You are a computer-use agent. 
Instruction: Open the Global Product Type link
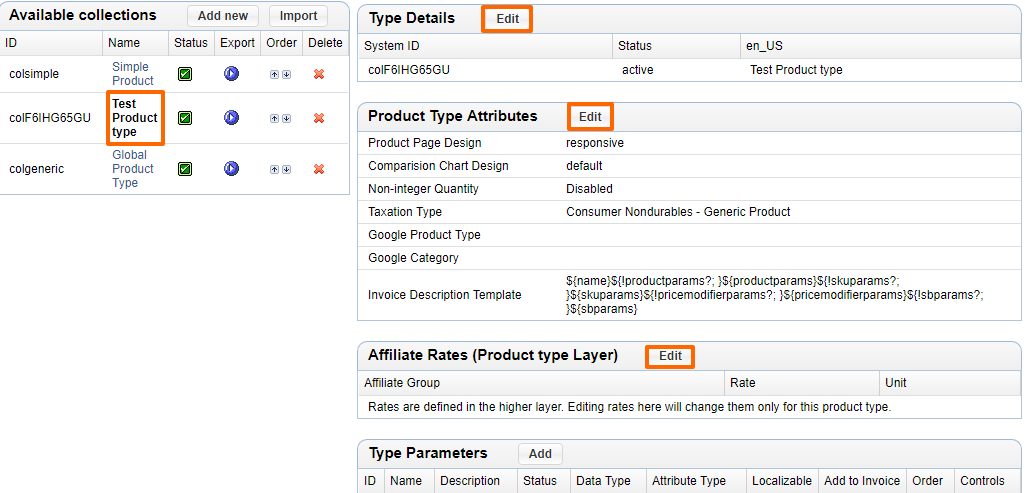(129, 169)
